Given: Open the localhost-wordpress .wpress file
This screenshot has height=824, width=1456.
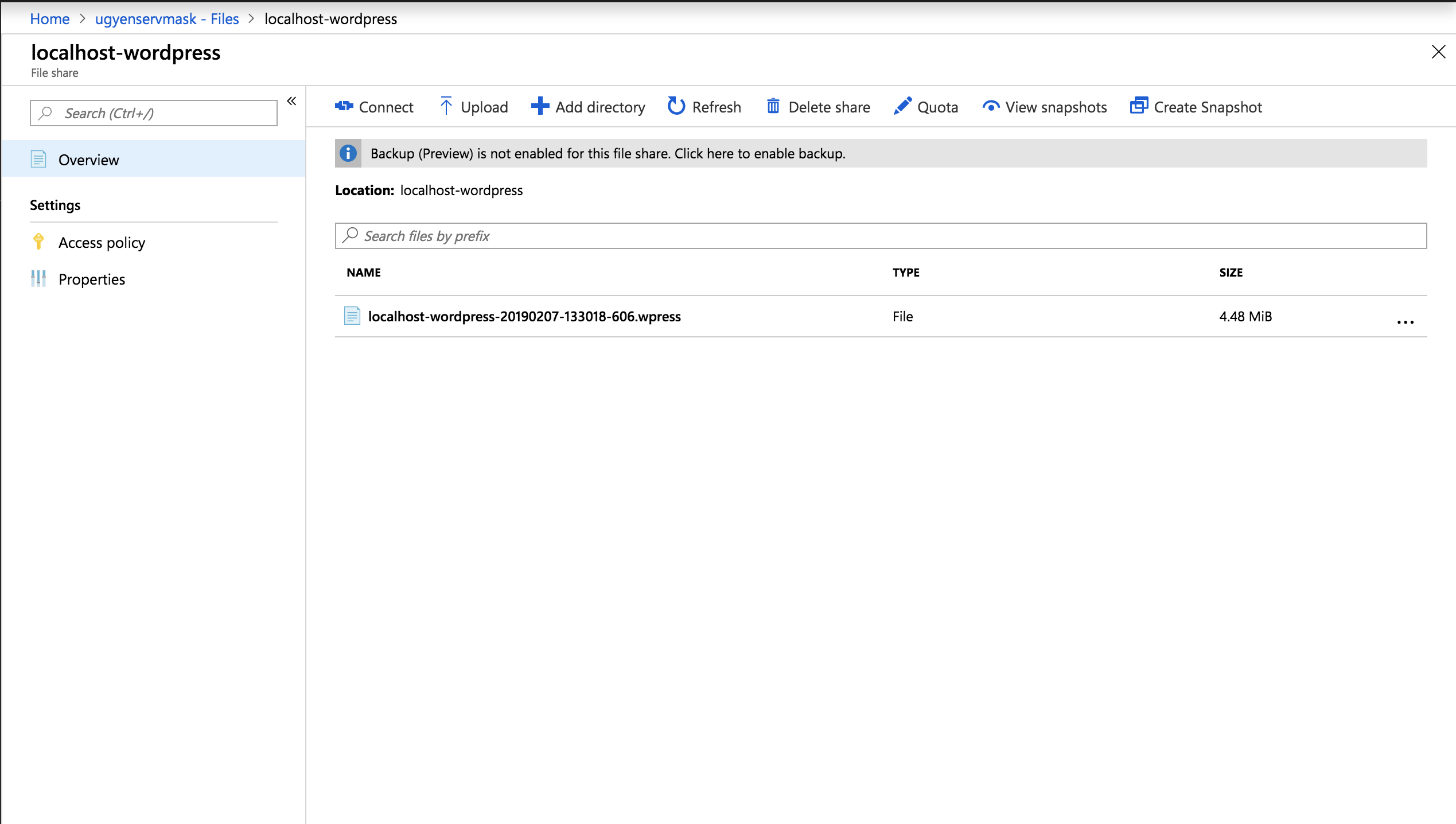Looking at the screenshot, I should click(x=524, y=316).
